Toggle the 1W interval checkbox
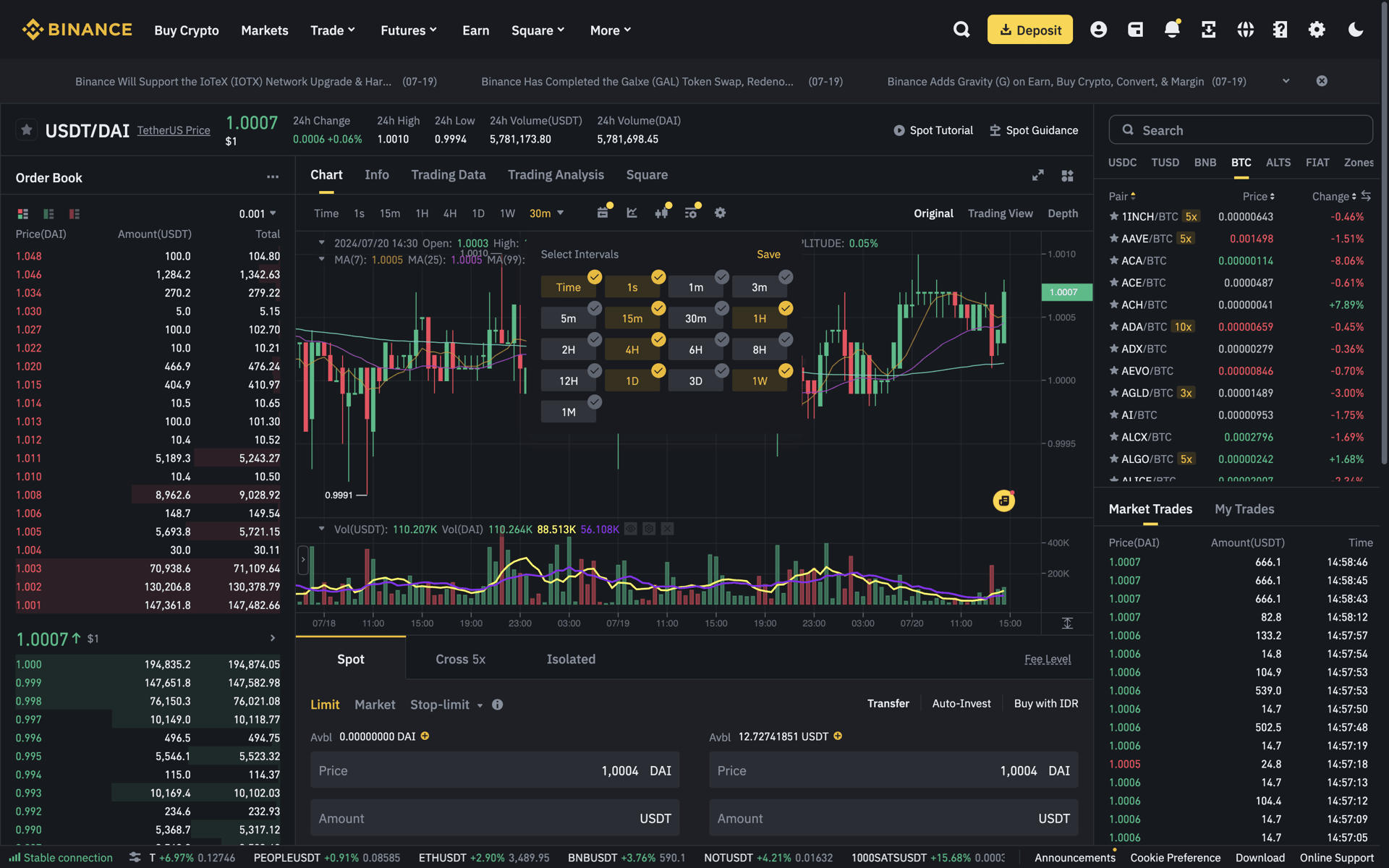Viewport: 1389px width, 868px height. point(786,370)
